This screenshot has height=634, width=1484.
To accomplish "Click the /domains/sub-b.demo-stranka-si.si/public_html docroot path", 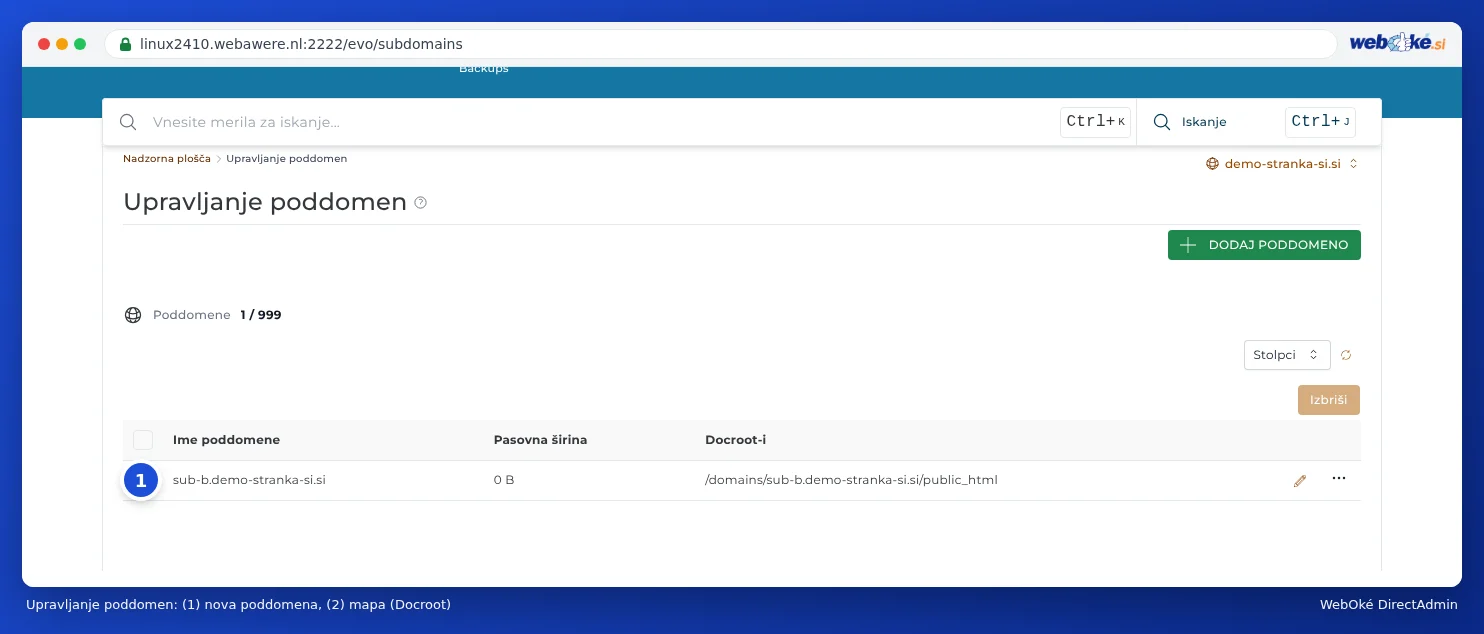I will [x=851, y=480].
